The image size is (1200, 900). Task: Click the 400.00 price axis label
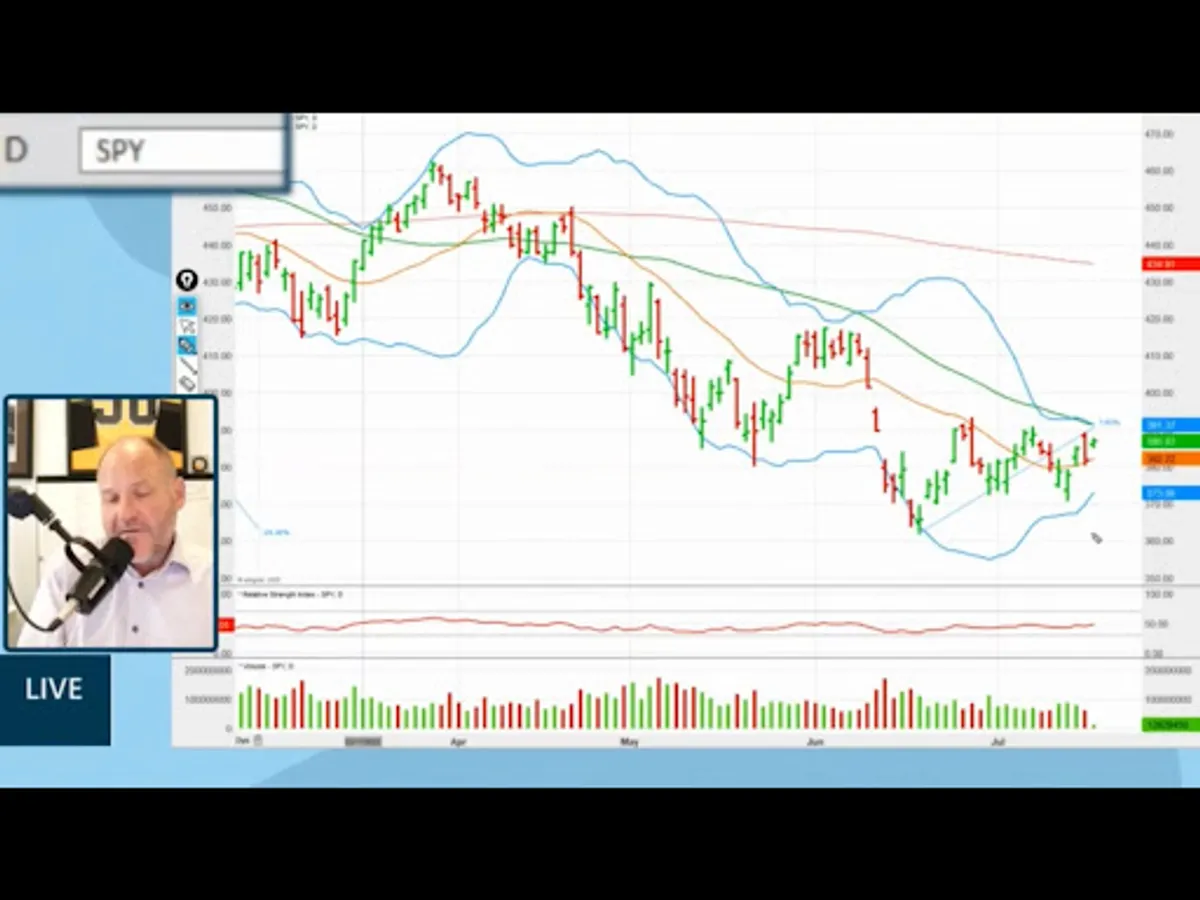coord(1160,393)
